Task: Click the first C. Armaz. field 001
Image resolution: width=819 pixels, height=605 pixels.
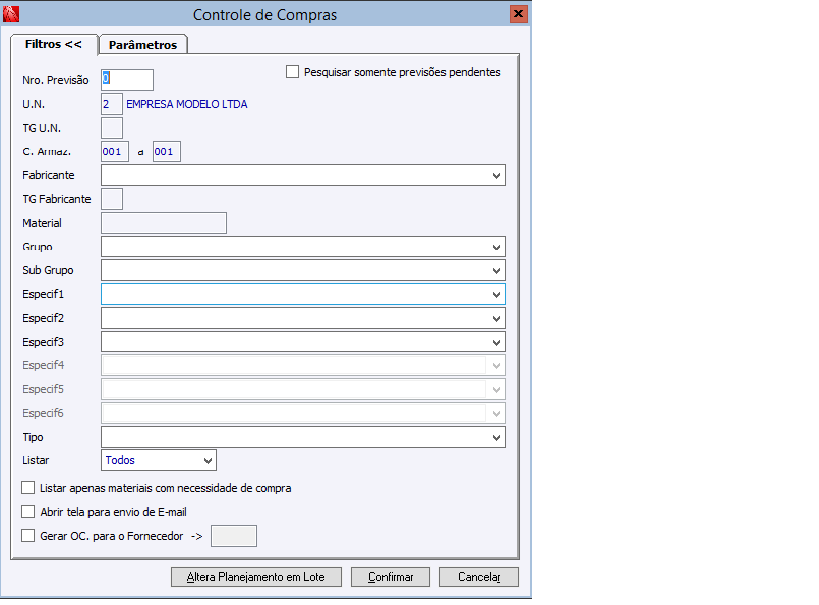Action: tap(115, 152)
